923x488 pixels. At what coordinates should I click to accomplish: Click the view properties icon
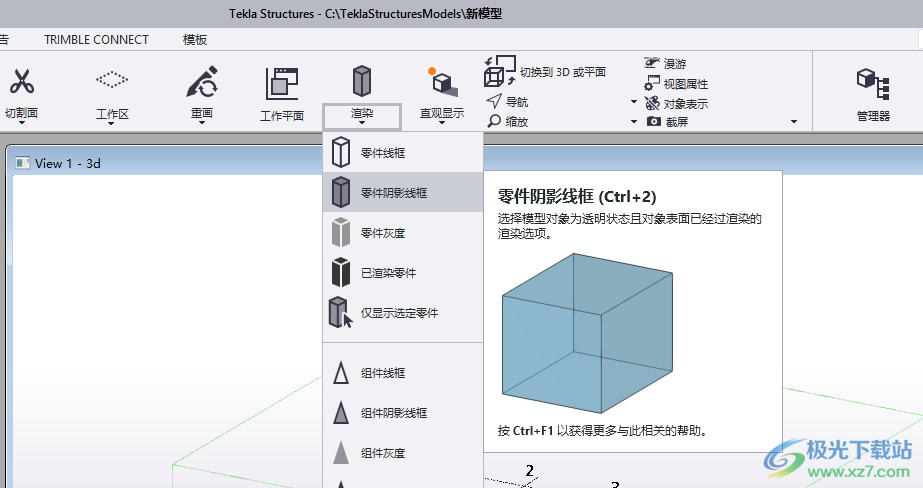click(x=652, y=83)
